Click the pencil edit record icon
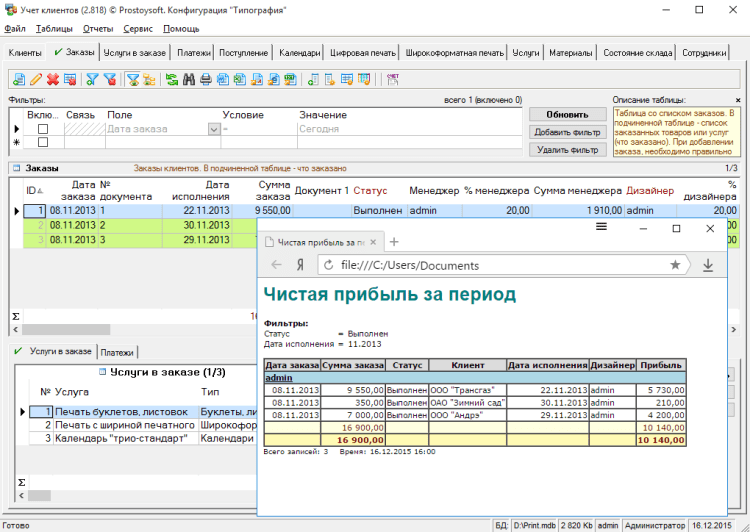This screenshot has height=532, width=750. pyautogui.click(x=36, y=79)
